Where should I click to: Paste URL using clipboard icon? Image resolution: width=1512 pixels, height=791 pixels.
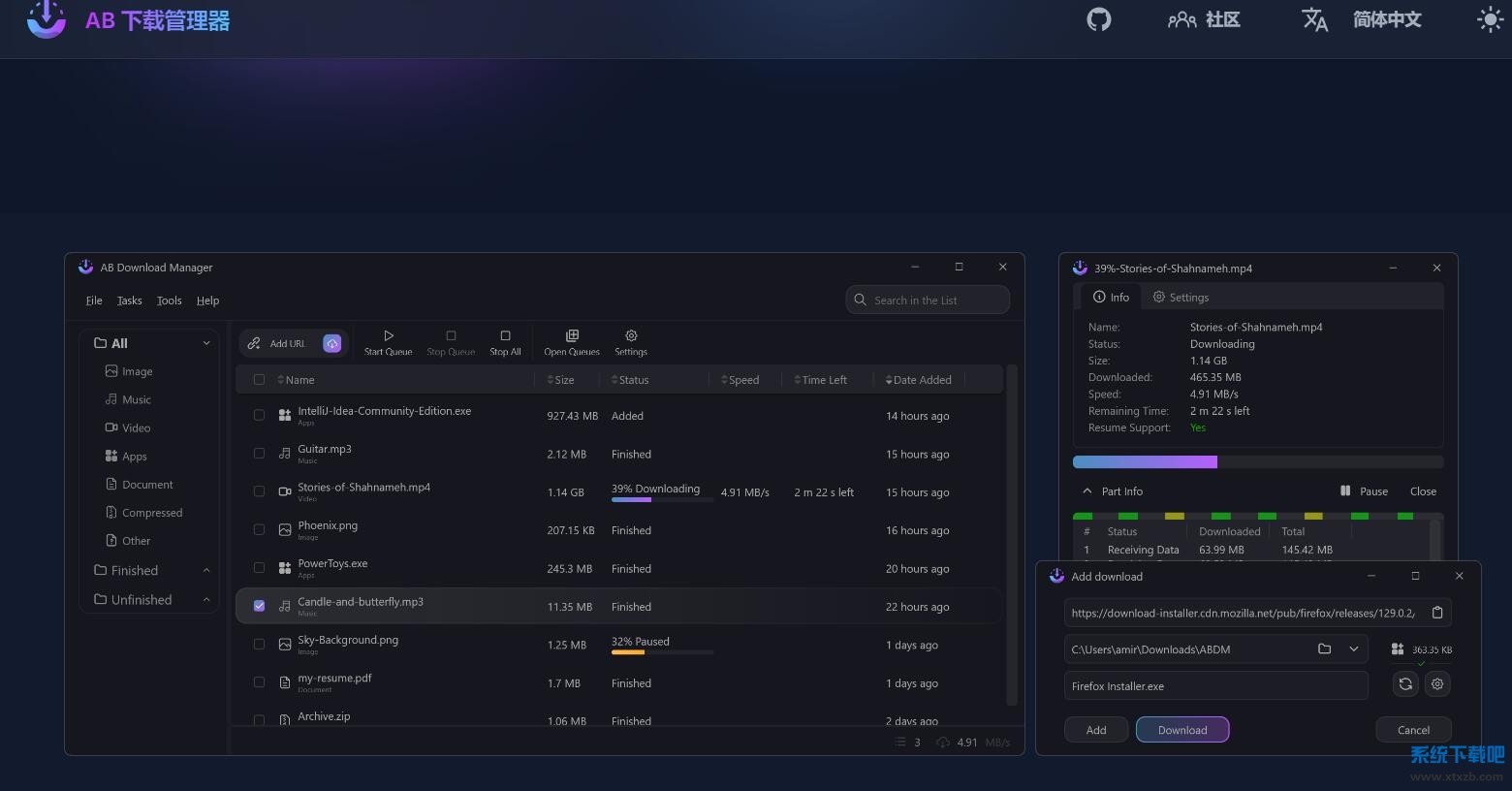point(1437,613)
